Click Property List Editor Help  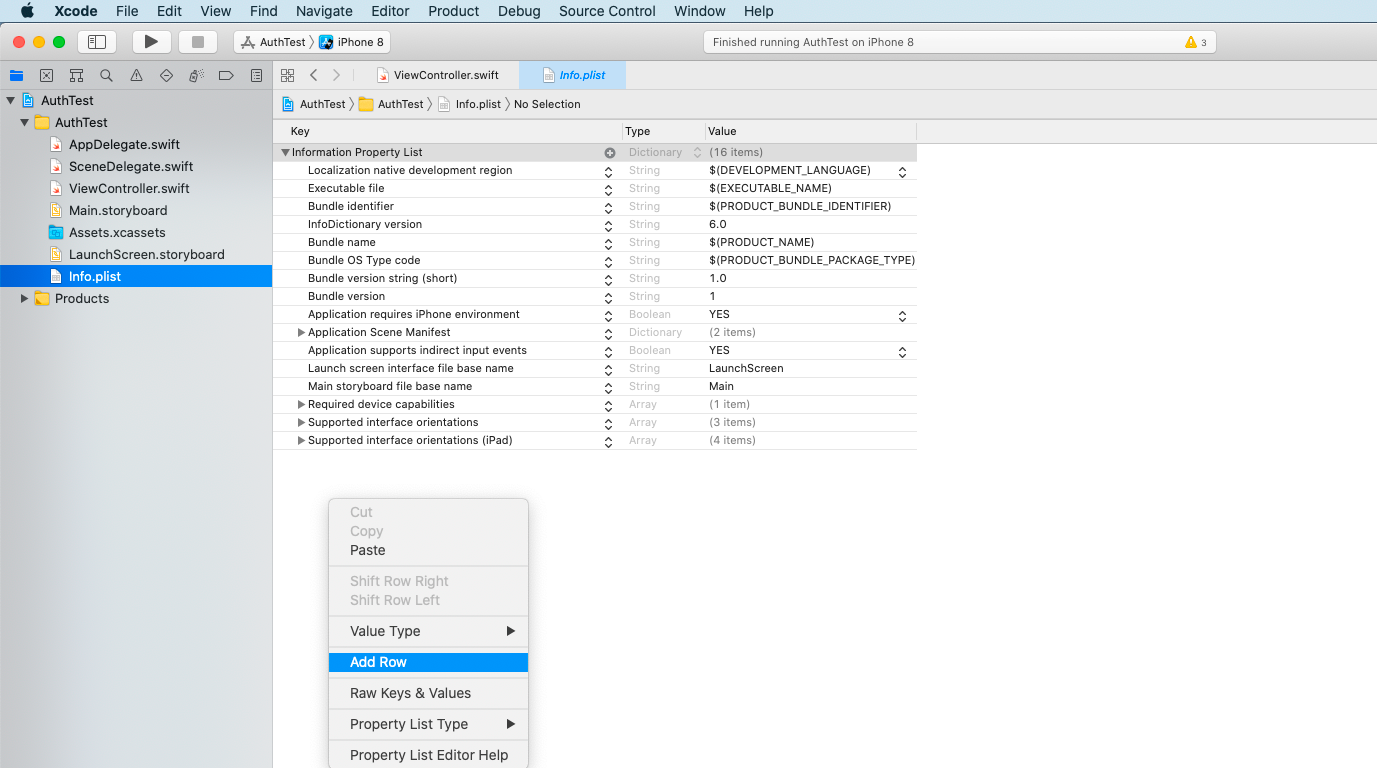click(x=428, y=755)
